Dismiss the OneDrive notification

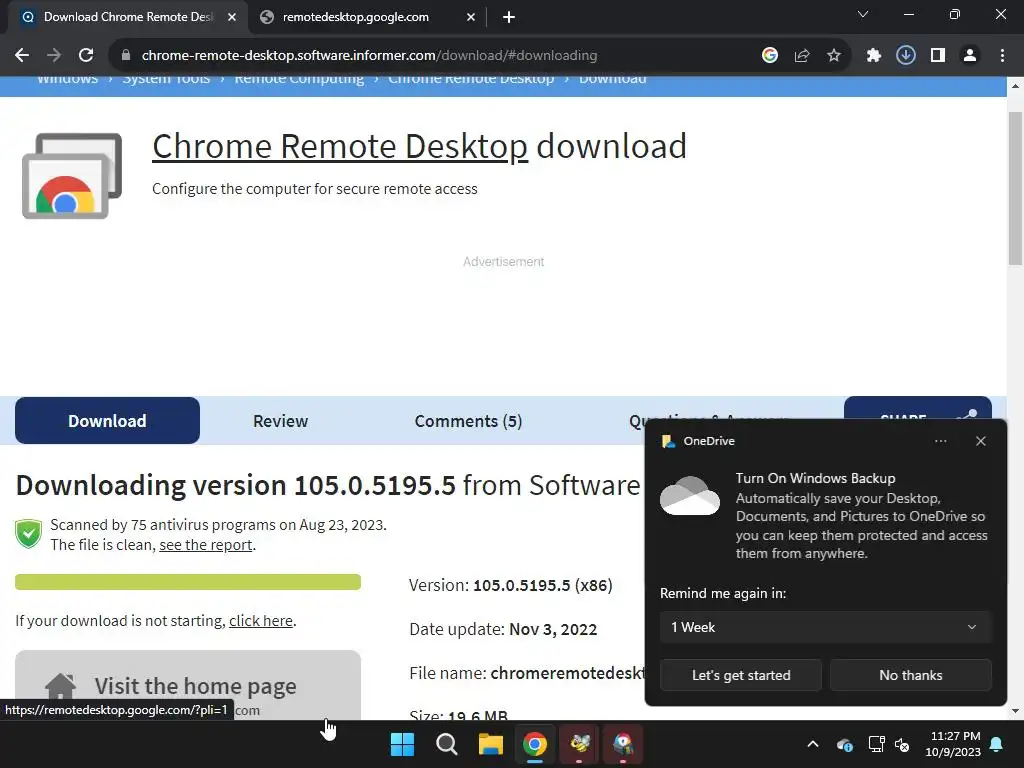980,441
